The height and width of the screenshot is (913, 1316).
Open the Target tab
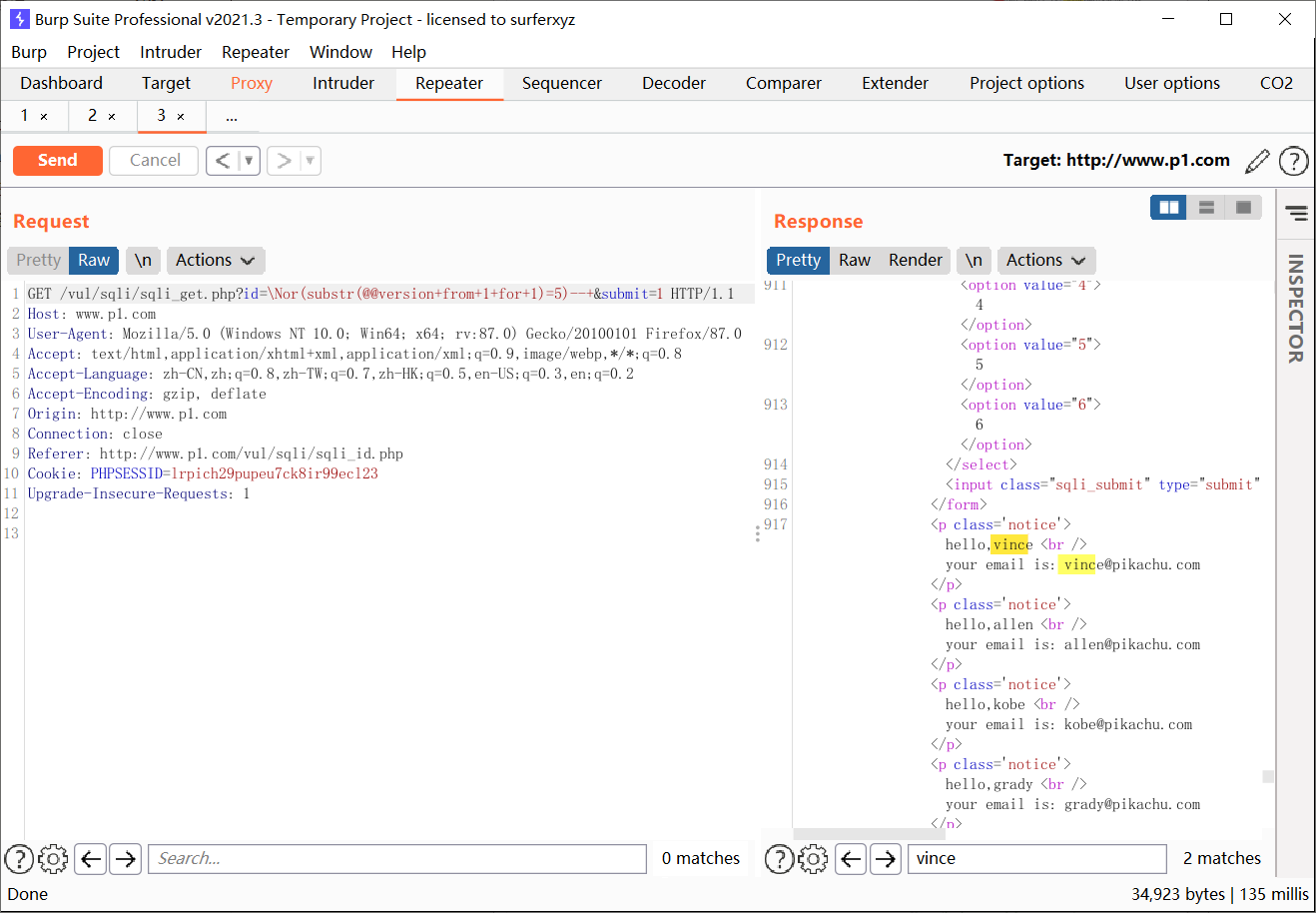166,84
